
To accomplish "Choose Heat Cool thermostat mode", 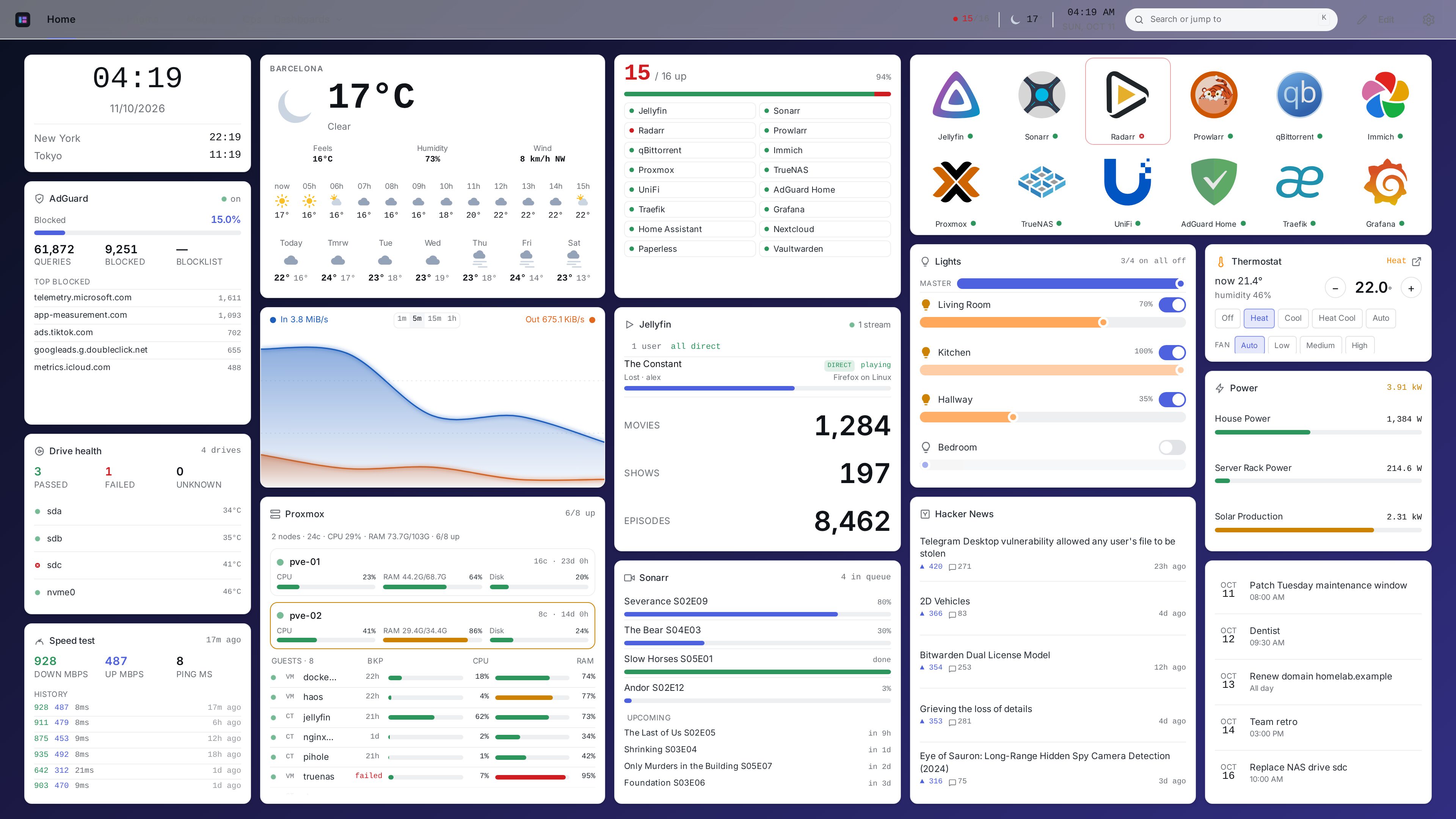I will tap(1337, 318).
